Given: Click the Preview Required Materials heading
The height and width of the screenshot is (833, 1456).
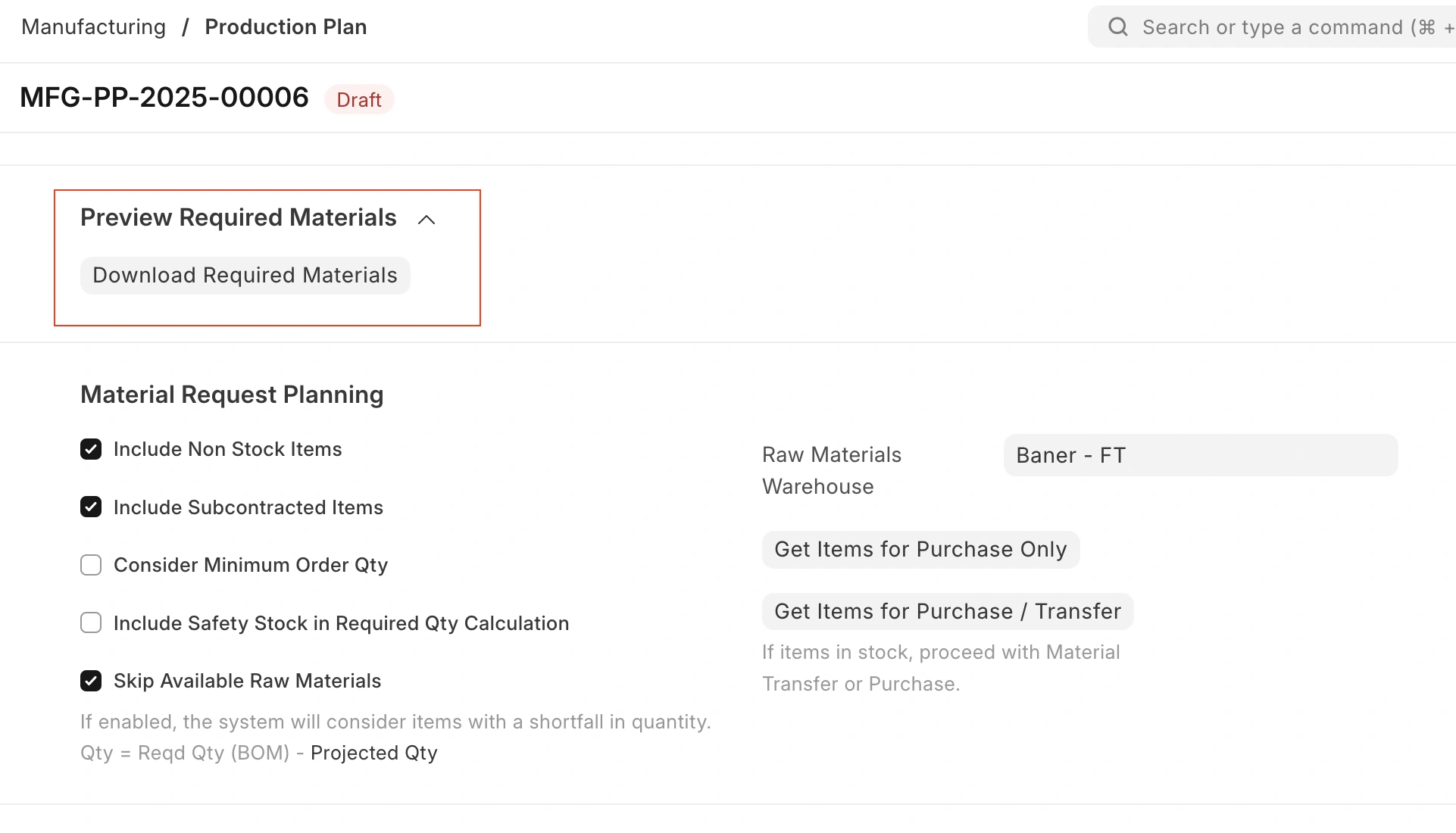Looking at the screenshot, I should pos(238,218).
